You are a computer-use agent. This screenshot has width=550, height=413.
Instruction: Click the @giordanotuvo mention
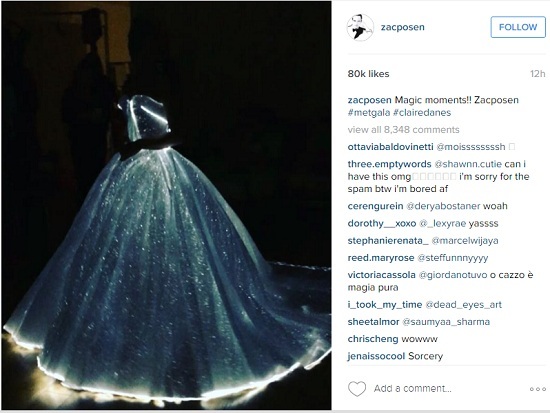pyautogui.click(x=453, y=275)
